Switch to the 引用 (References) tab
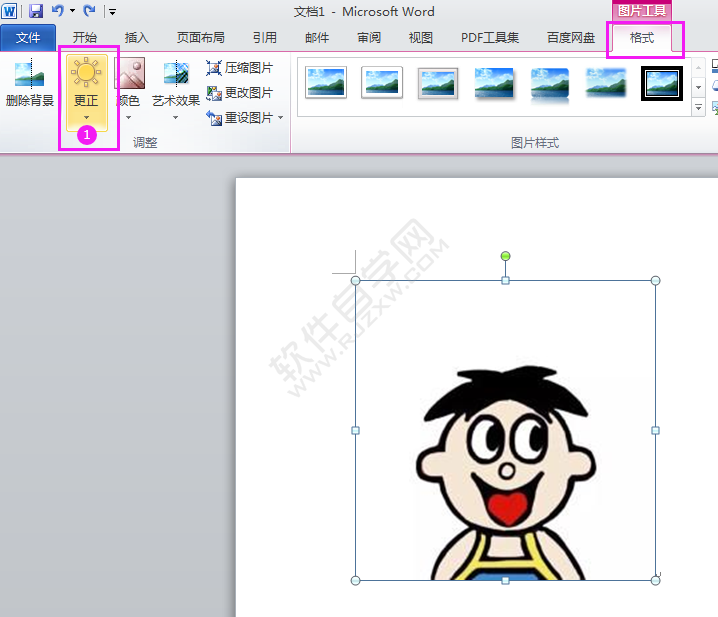This screenshot has height=617, width=718. click(265, 38)
